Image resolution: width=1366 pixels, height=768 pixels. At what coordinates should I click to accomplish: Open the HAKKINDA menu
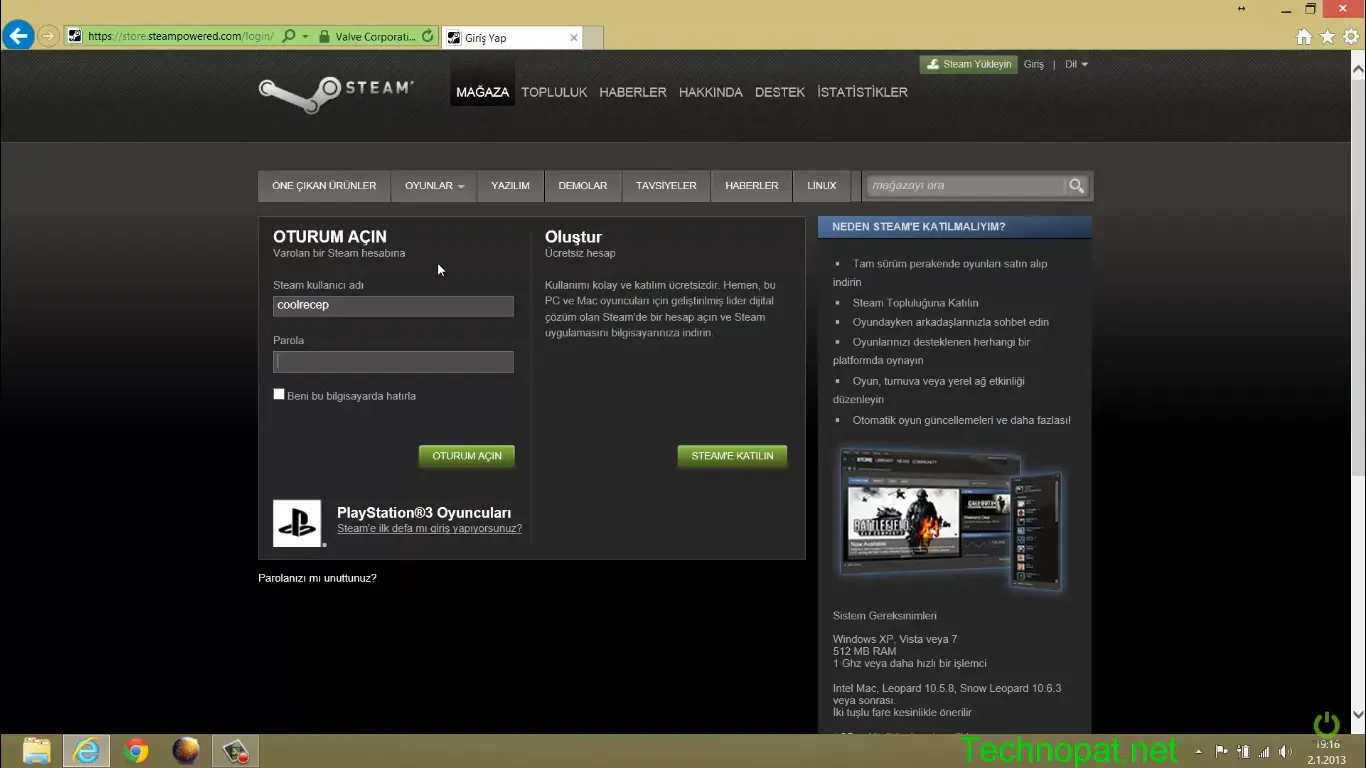point(711,92)
